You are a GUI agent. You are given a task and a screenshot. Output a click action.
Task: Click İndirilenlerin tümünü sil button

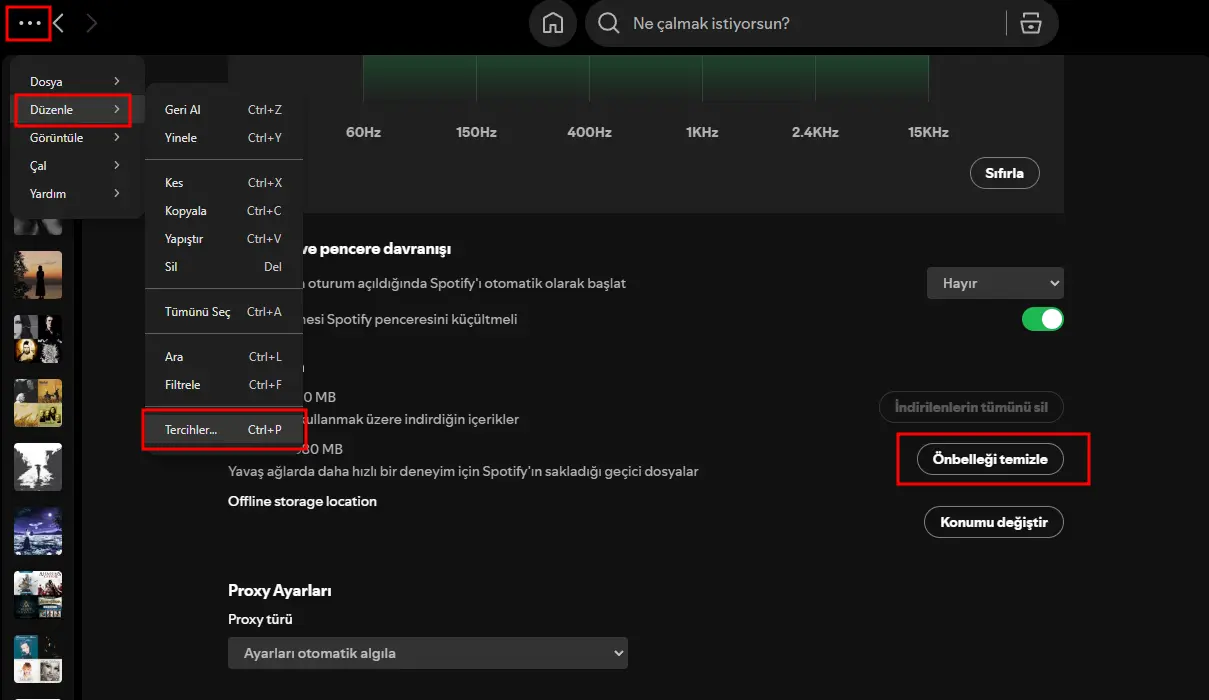coord(971,407)
